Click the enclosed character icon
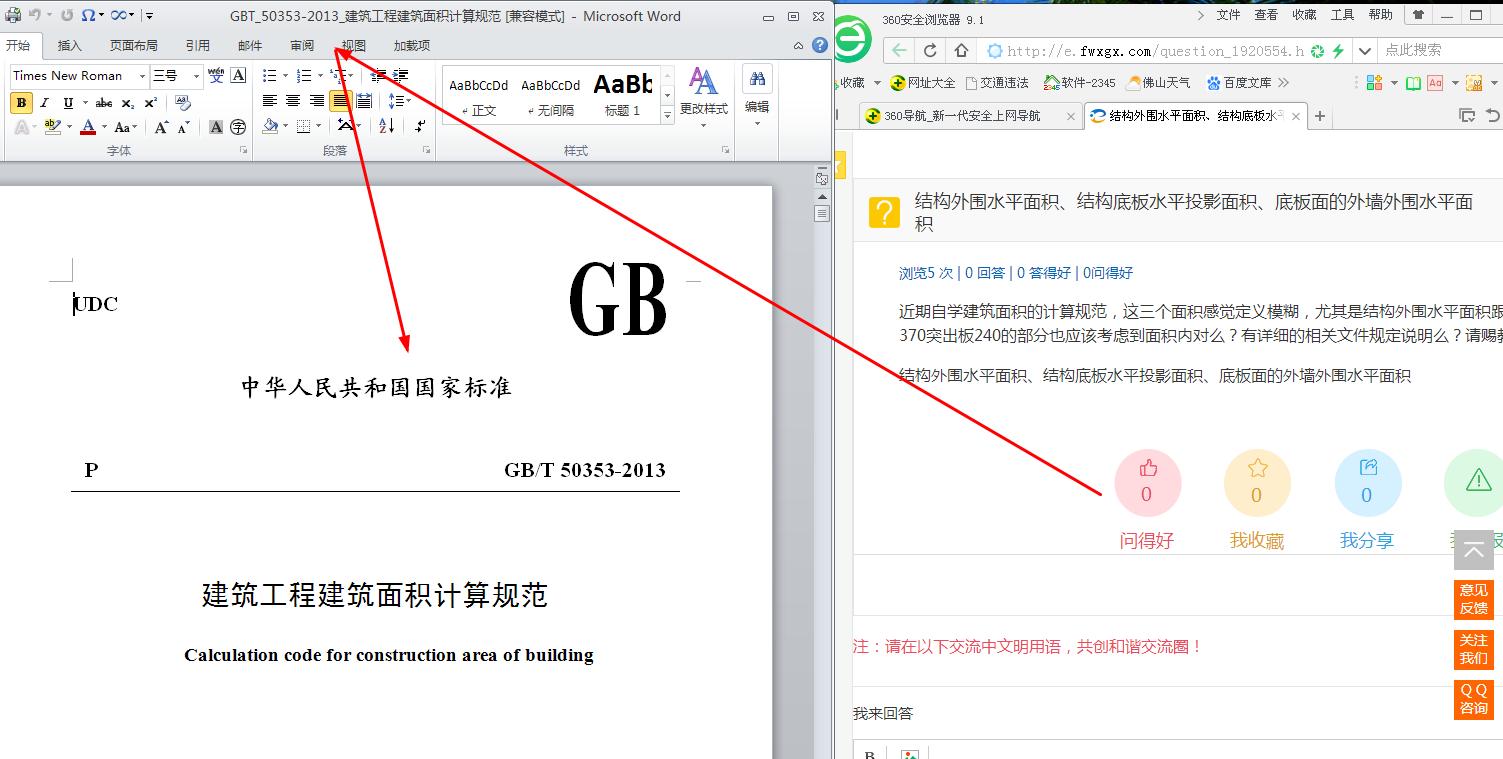The width and height of the screenshot is (1503, 759). coord(238,127)
